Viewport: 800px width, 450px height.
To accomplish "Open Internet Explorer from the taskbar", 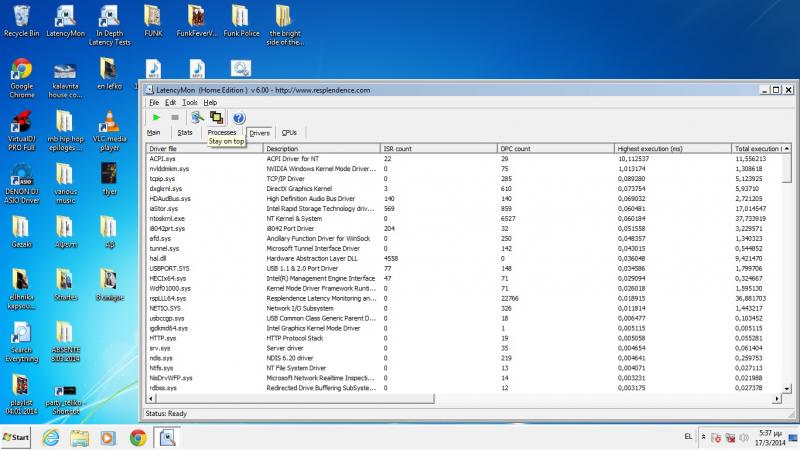I will click(51, 437).
